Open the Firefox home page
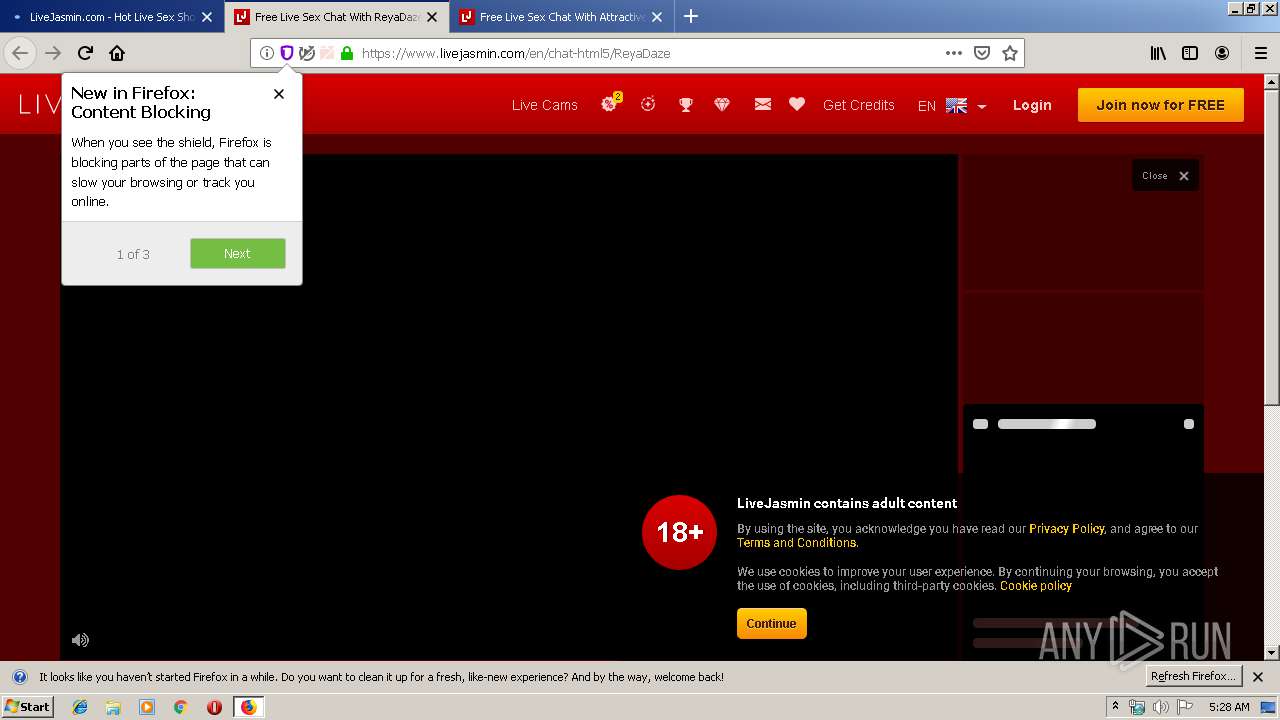Viewport: 1280px width, 720px height. [117, 53]
